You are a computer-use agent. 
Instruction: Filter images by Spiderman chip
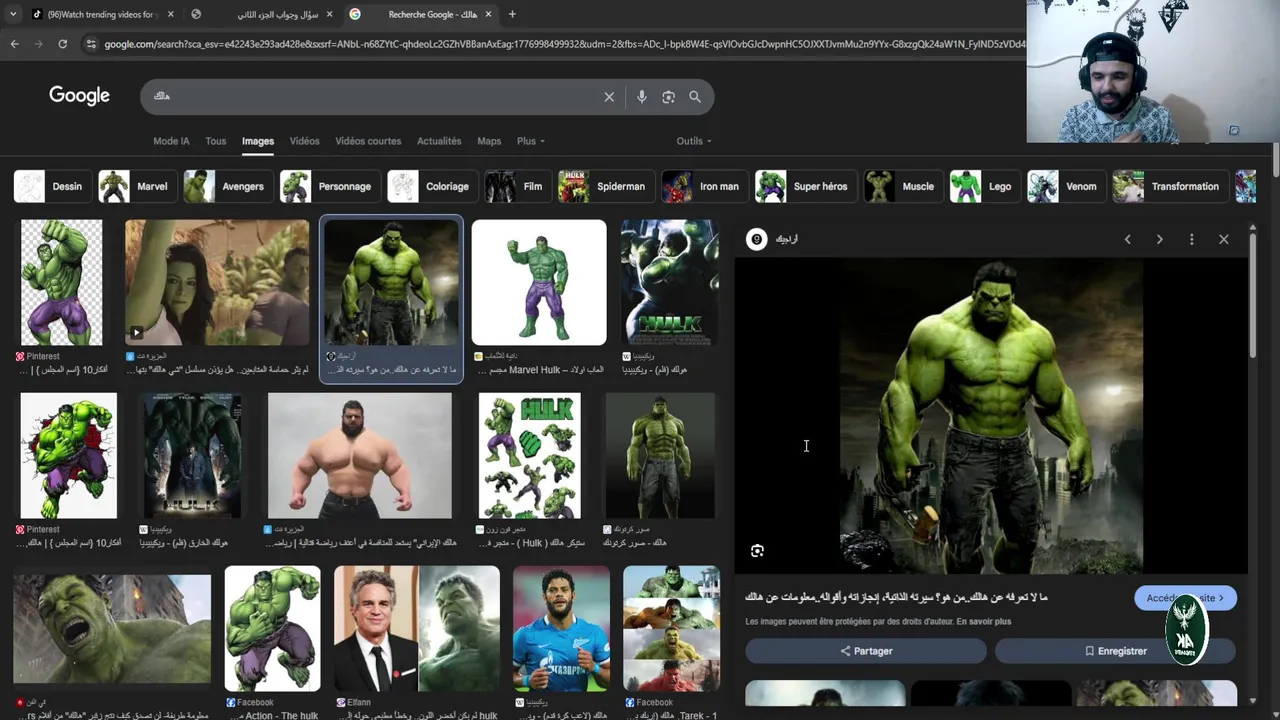[605, 187]
